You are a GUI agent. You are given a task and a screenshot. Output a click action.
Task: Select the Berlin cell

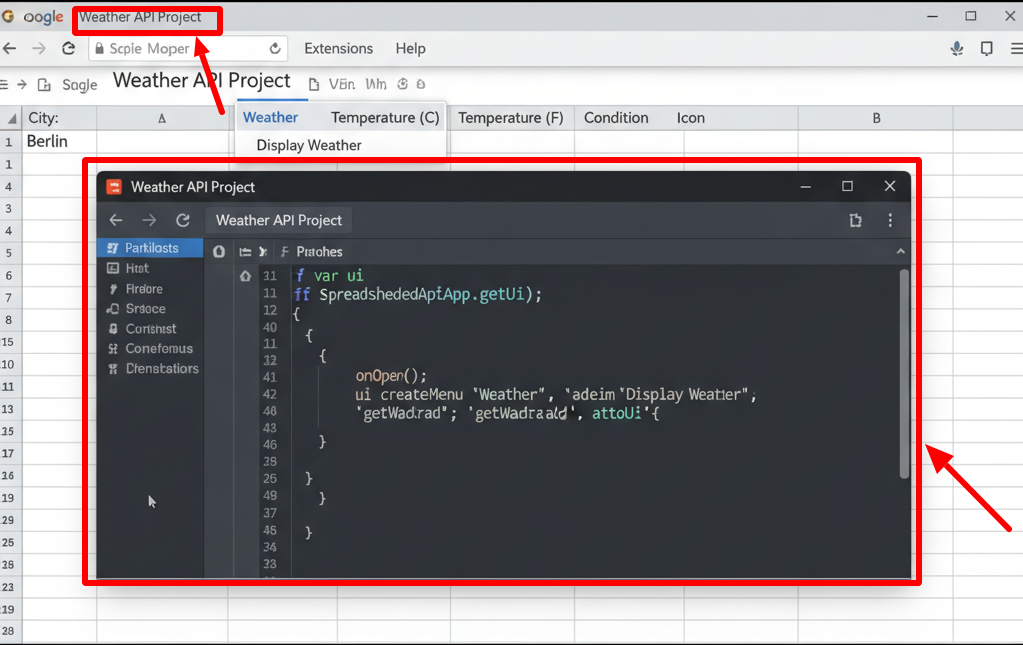pyautogui.click(x=59, y=142)
